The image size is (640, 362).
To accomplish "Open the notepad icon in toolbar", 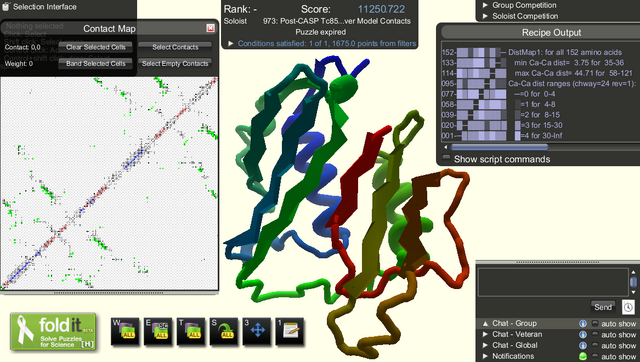I will pyautogui.click(x=289, y=331).
